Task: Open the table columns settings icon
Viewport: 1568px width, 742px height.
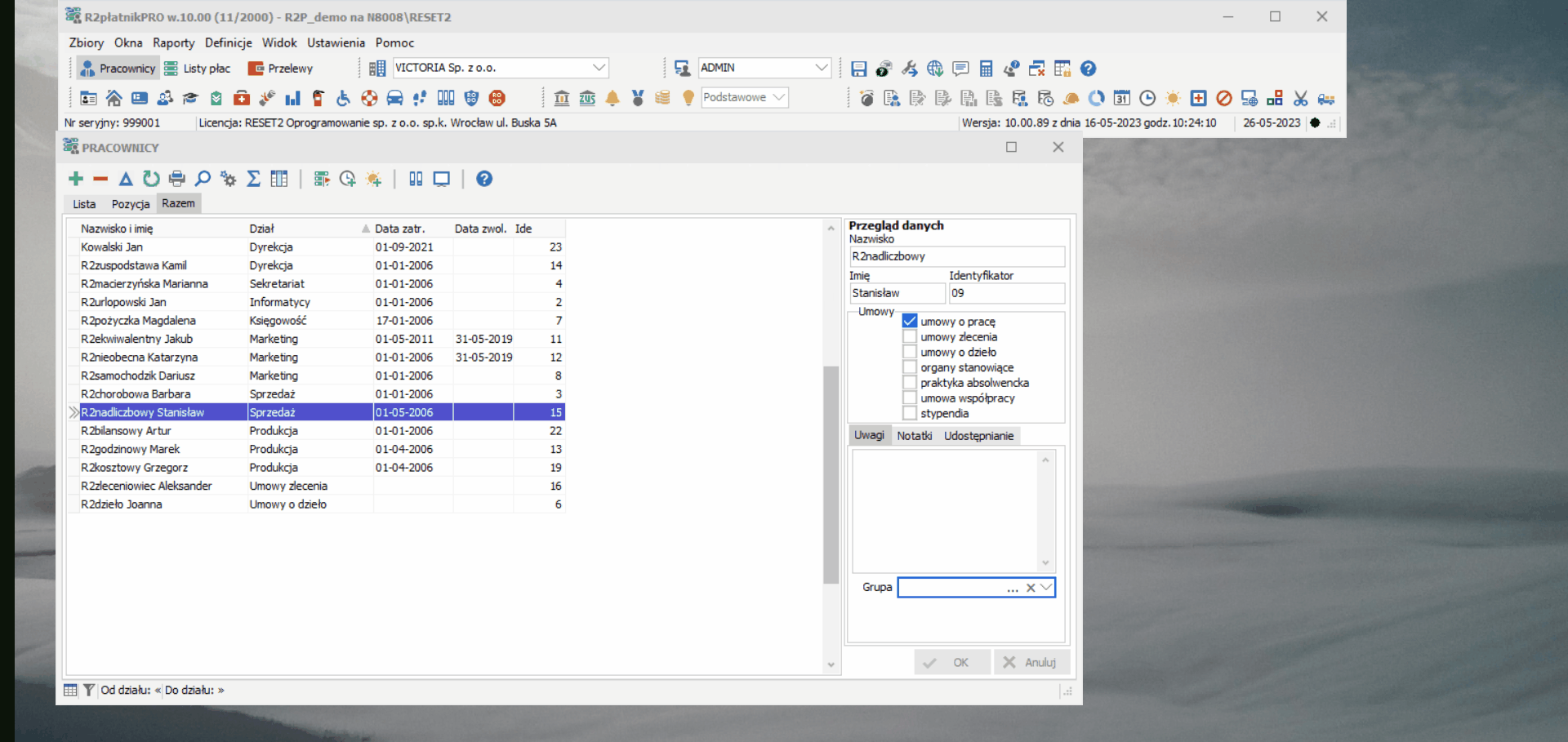Action: [x=279, y=179]
